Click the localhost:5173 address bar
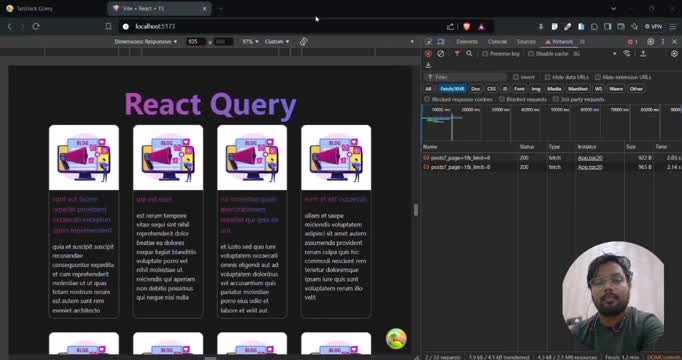Viewport: 682px width, 360px height. (x=283, y=27)
